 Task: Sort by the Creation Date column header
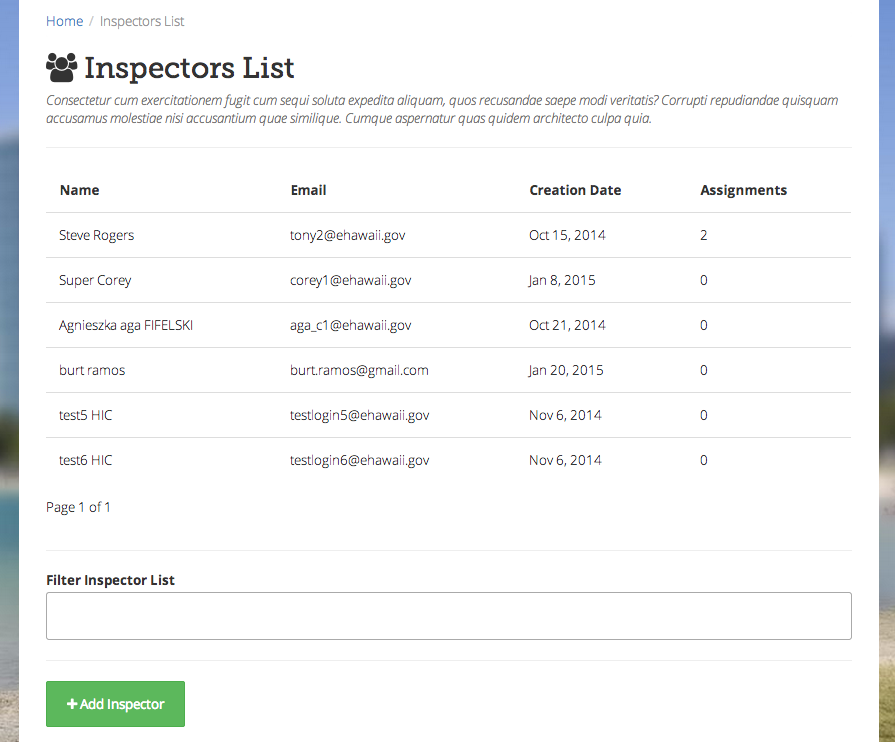(x=575, y=190)
